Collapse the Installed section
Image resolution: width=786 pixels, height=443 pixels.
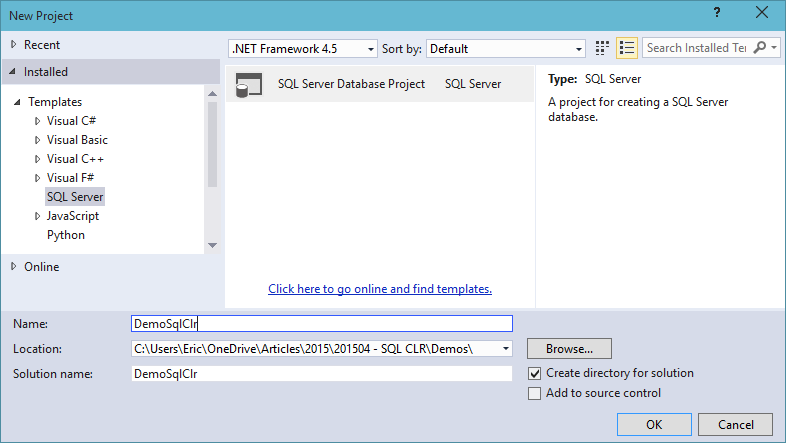13,72
